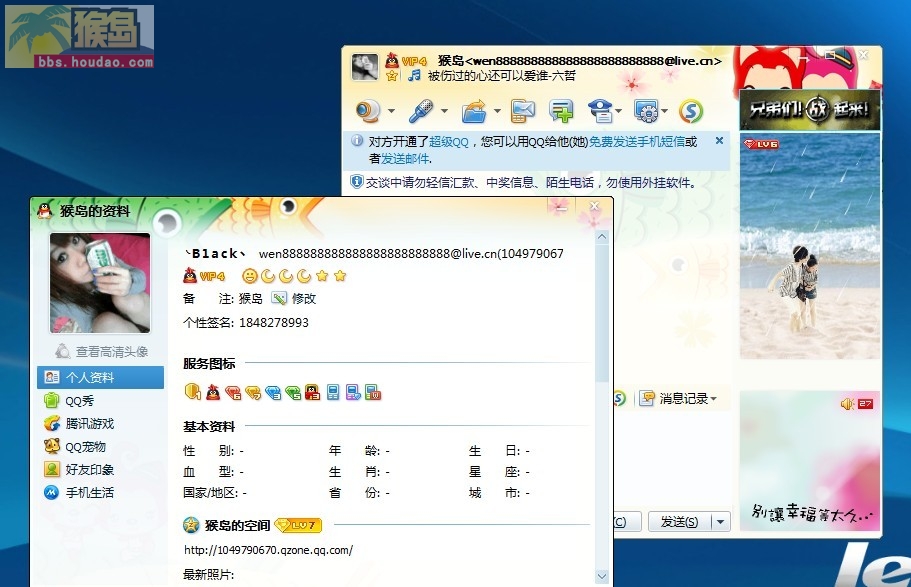Click the 免费发送手机短信 link
911x587 pixels.
637,142
